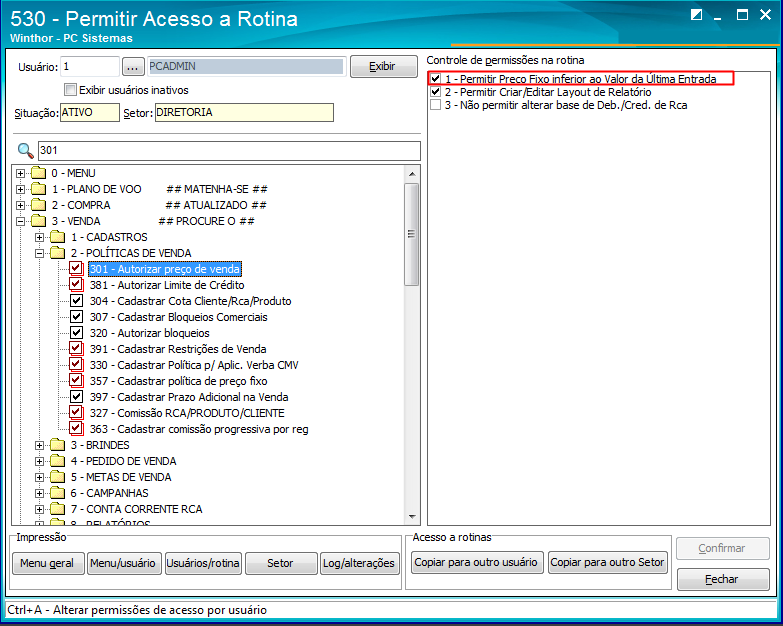
Task: Click scrollbar down arrow of routines tree
Action: [x=412, y=517]
